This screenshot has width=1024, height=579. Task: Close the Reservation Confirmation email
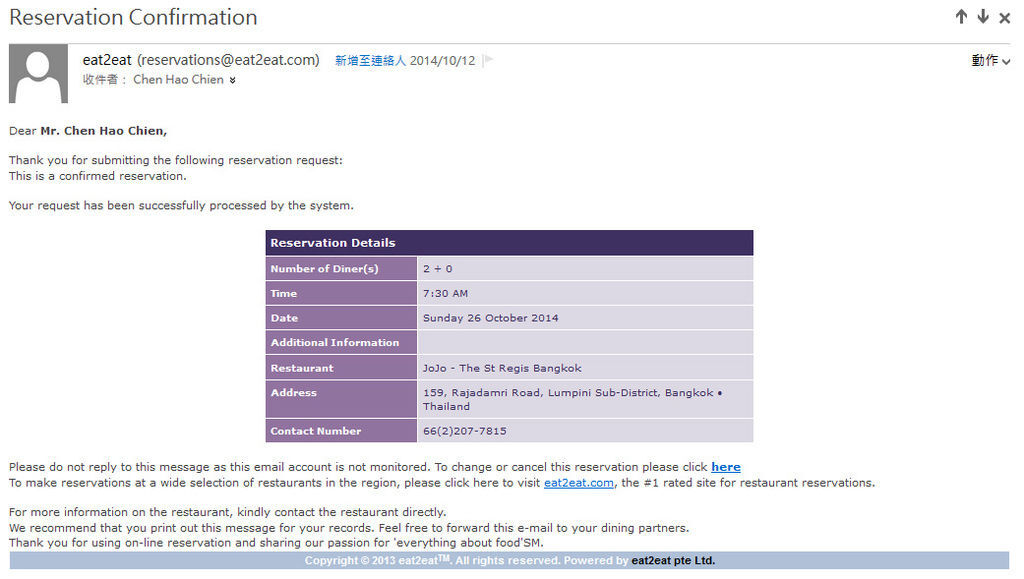1005,18
